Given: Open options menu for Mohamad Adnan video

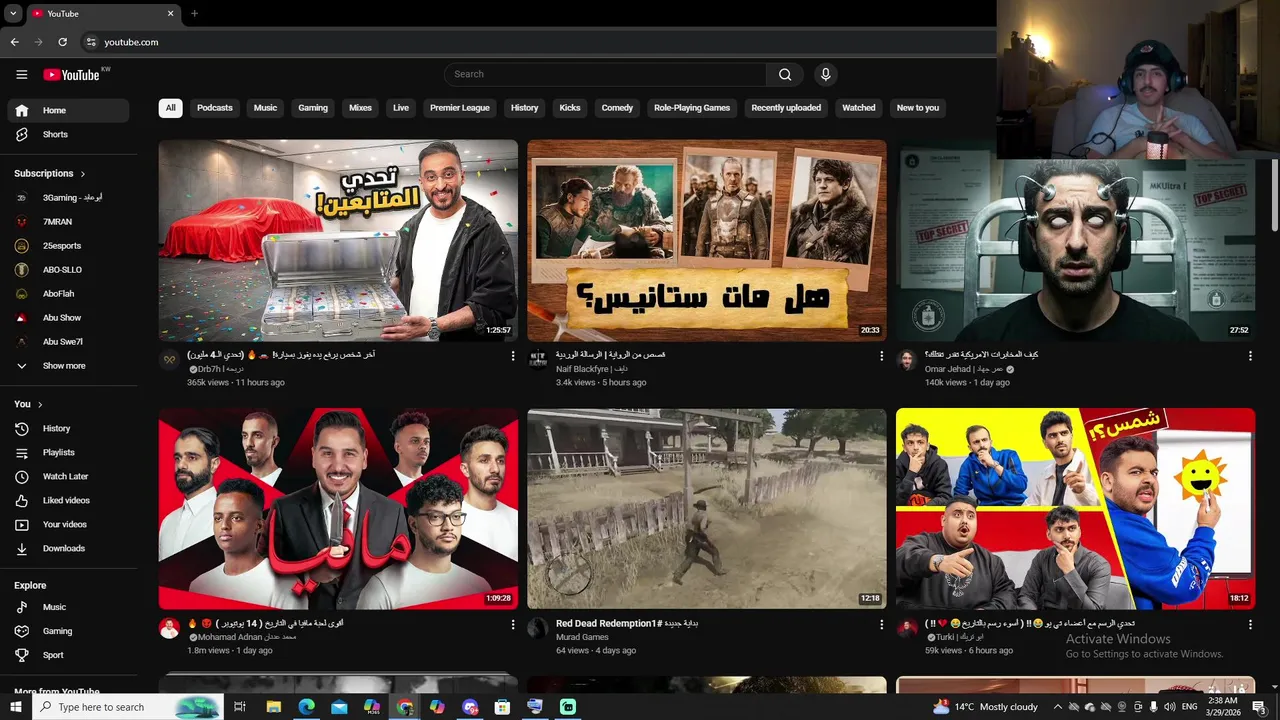Looking at the screenshot, I should pyautogui.click(x=513, y=625).
